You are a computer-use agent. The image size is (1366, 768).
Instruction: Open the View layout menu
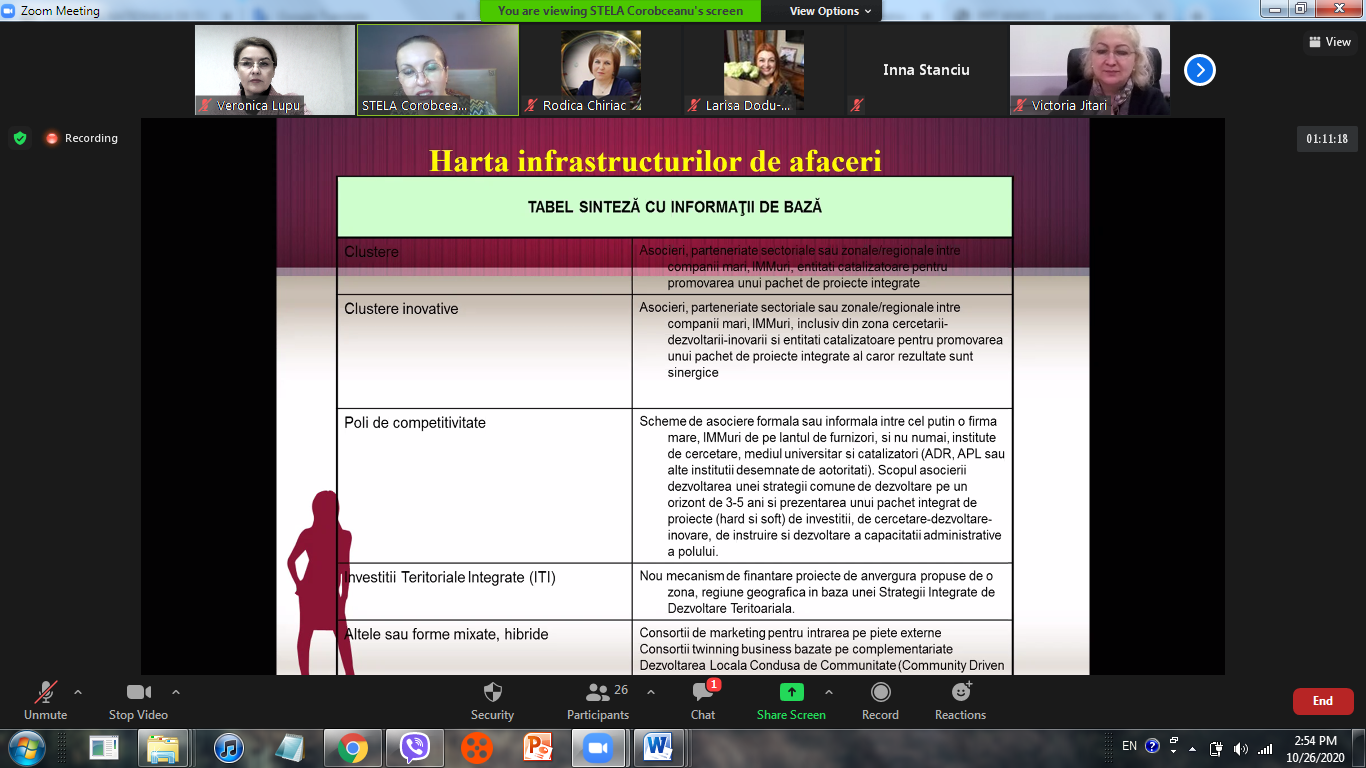[x=1329, y=42]
